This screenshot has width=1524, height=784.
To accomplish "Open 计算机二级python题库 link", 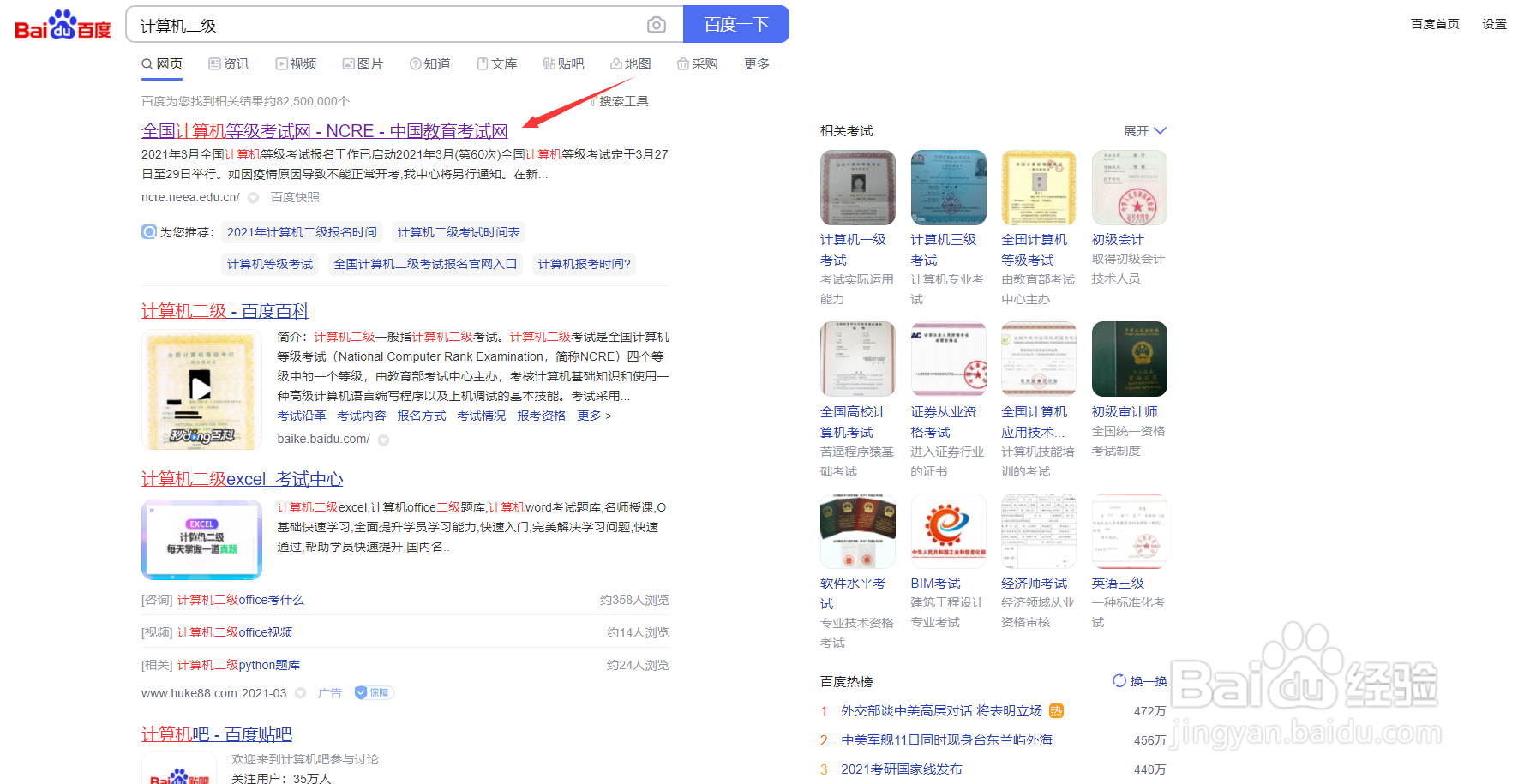I will [238, 665].
